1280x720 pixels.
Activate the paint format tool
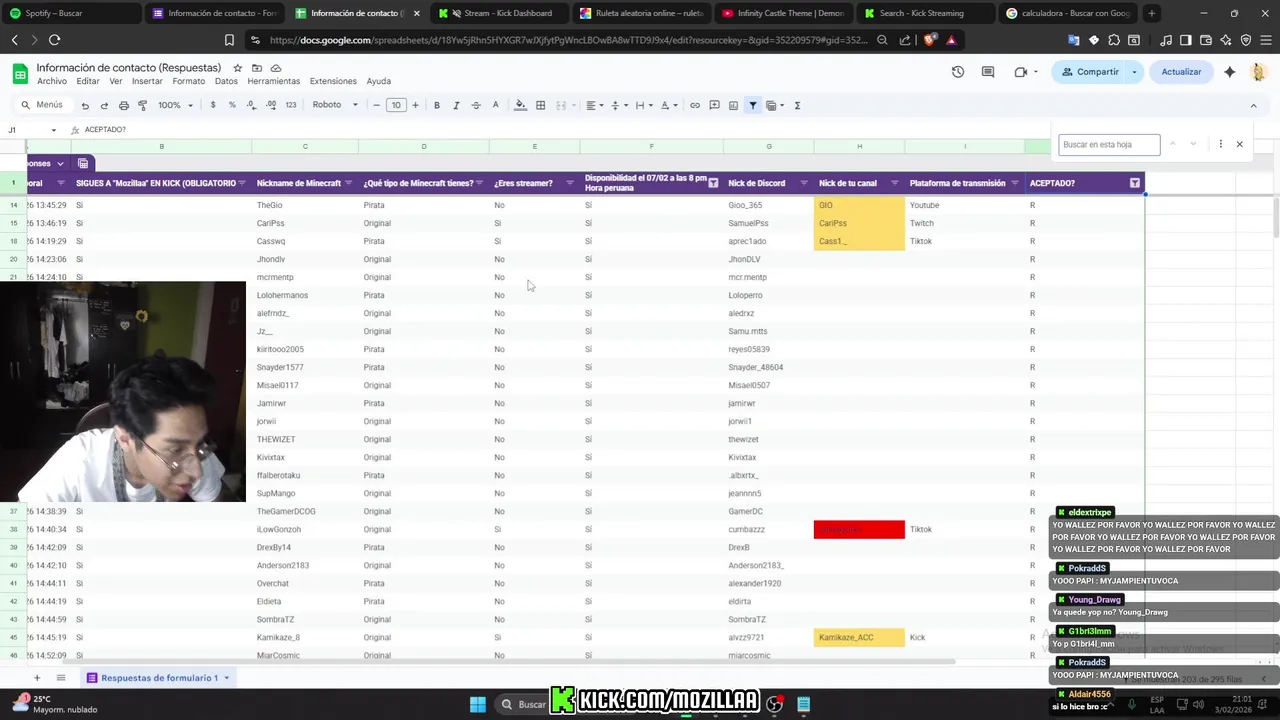click(143, 105)
